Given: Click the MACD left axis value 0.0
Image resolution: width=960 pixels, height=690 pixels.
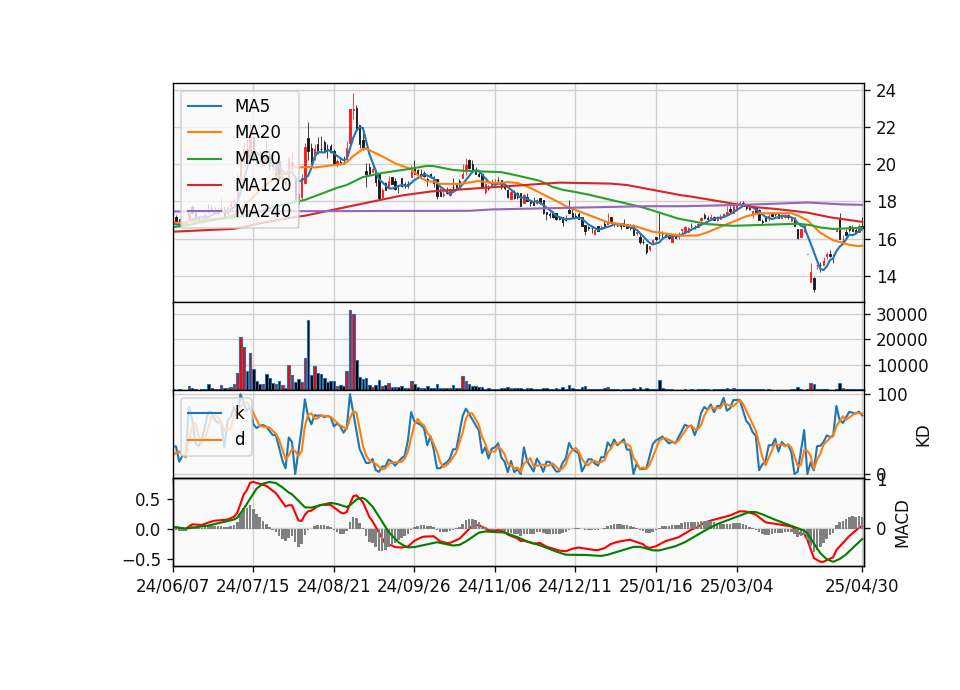Looking at the screenshot, I should [148, 530].
